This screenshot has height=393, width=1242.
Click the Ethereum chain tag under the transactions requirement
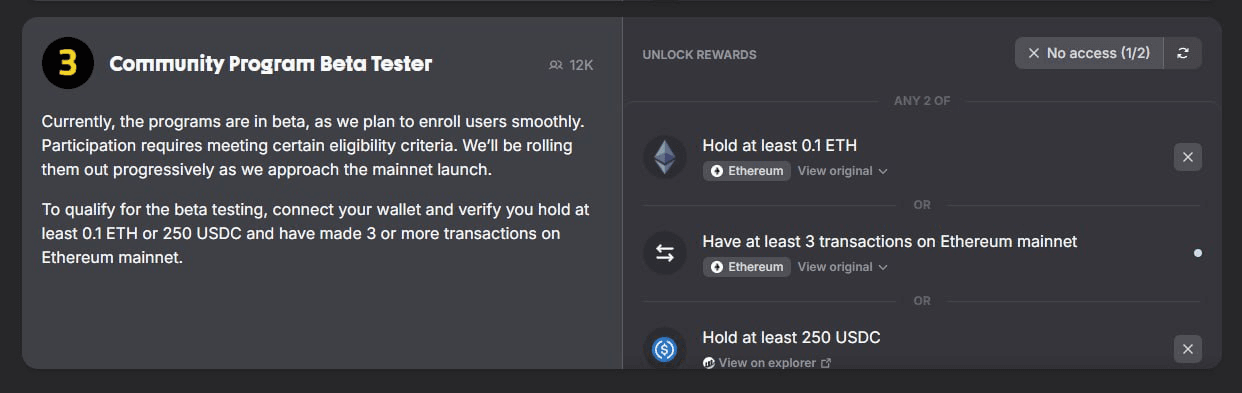pos(747,267)
